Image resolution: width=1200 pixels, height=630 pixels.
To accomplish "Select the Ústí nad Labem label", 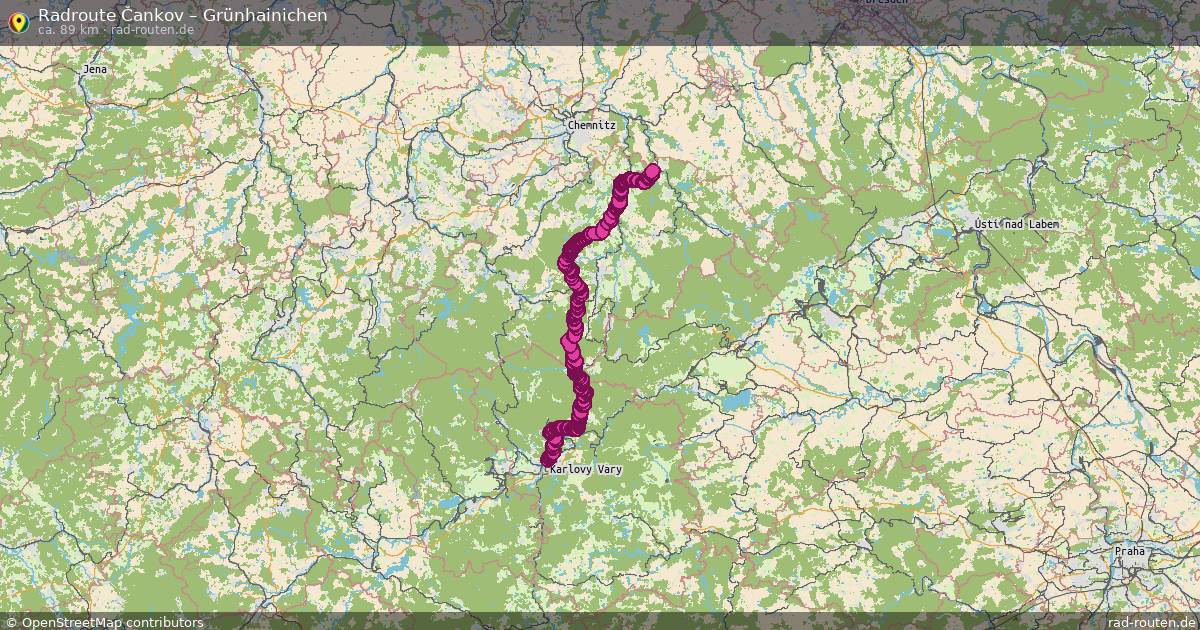I will coord(1016,224).
